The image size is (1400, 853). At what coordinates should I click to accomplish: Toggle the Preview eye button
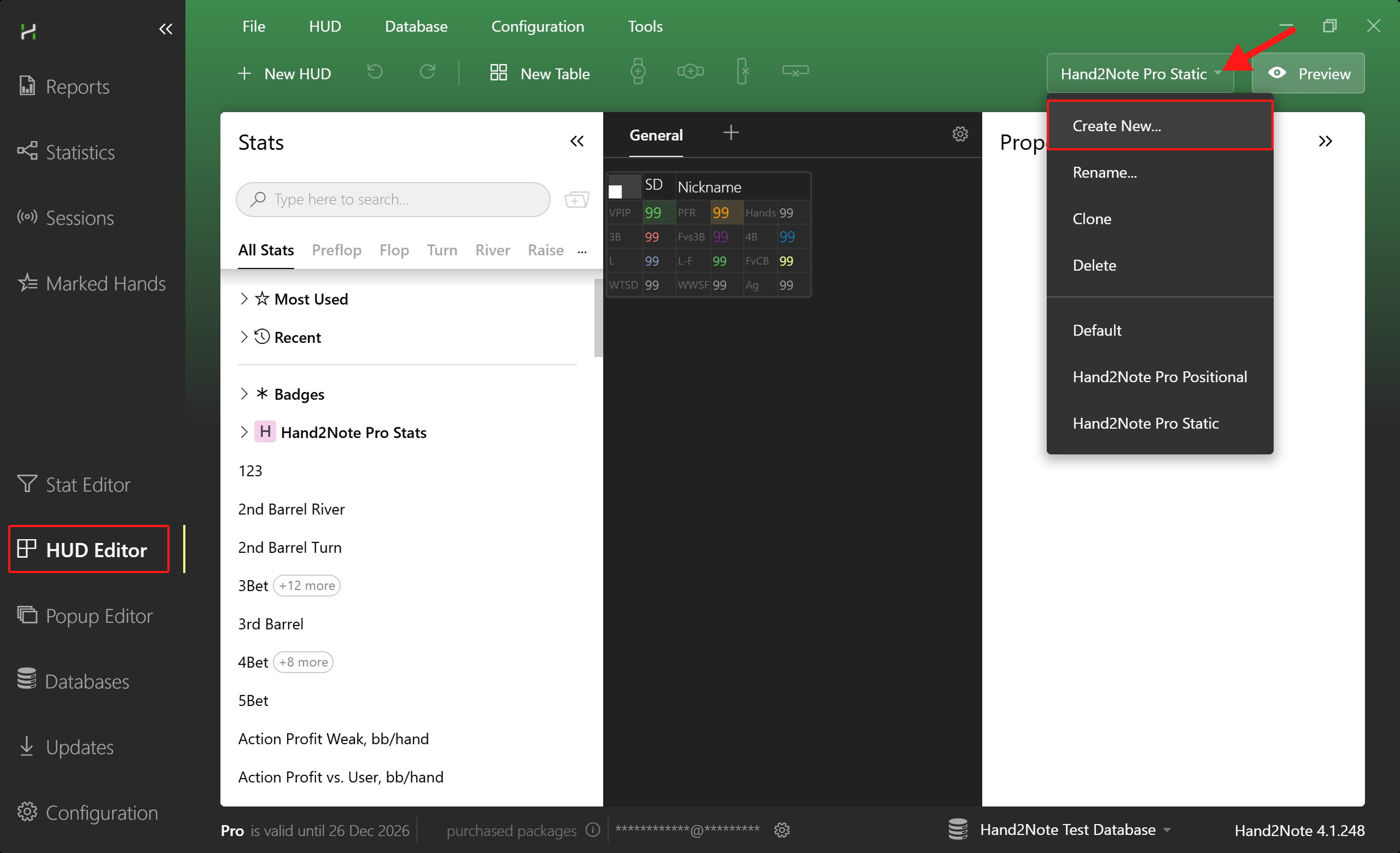coord(1308,73)
